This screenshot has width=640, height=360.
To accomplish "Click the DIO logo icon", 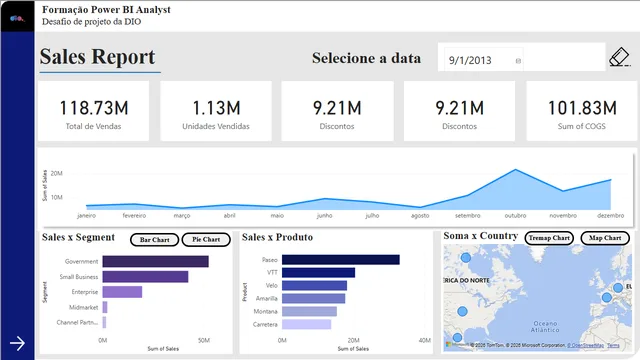I will (17, 18).
